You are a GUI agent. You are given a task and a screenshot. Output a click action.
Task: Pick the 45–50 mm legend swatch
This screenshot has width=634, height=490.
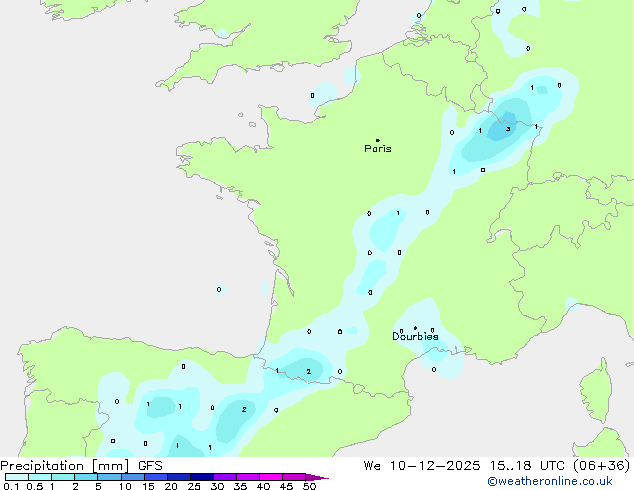(x=294, y=477)
